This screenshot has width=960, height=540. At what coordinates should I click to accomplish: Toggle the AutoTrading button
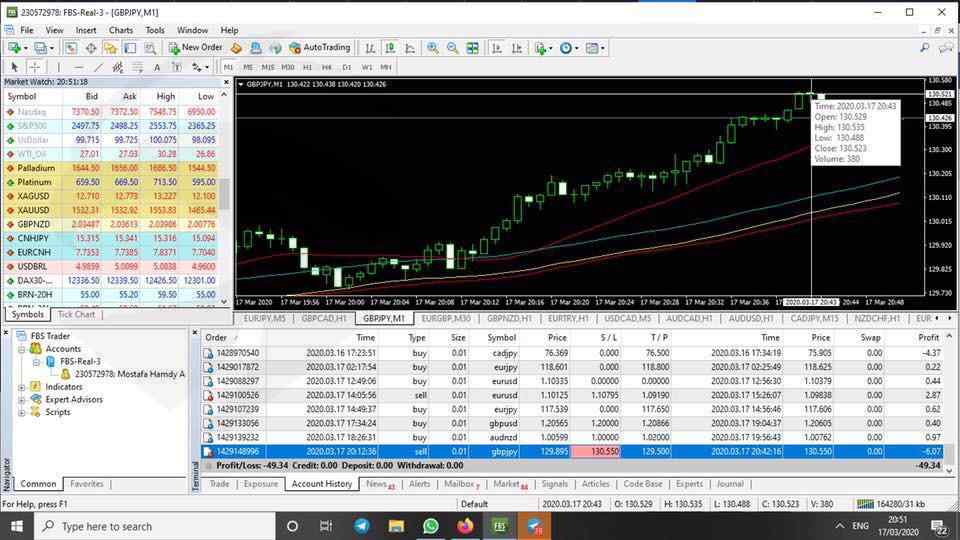(319, 47)
